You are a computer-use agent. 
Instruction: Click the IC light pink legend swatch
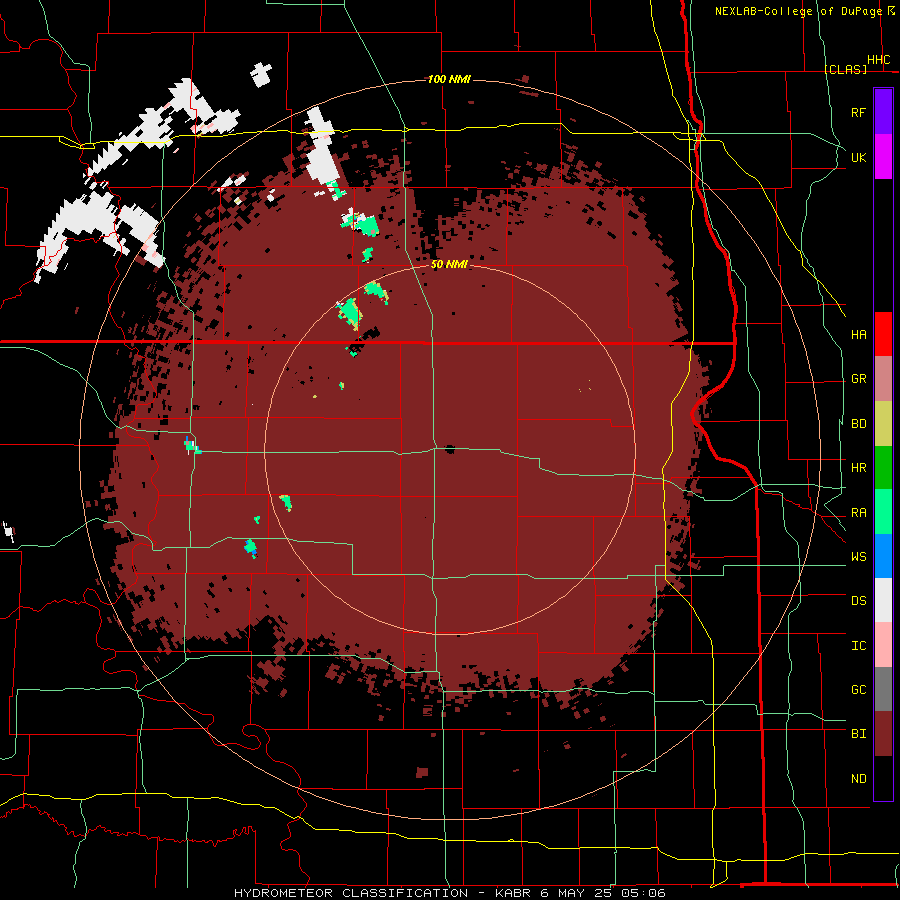point(883,645)
